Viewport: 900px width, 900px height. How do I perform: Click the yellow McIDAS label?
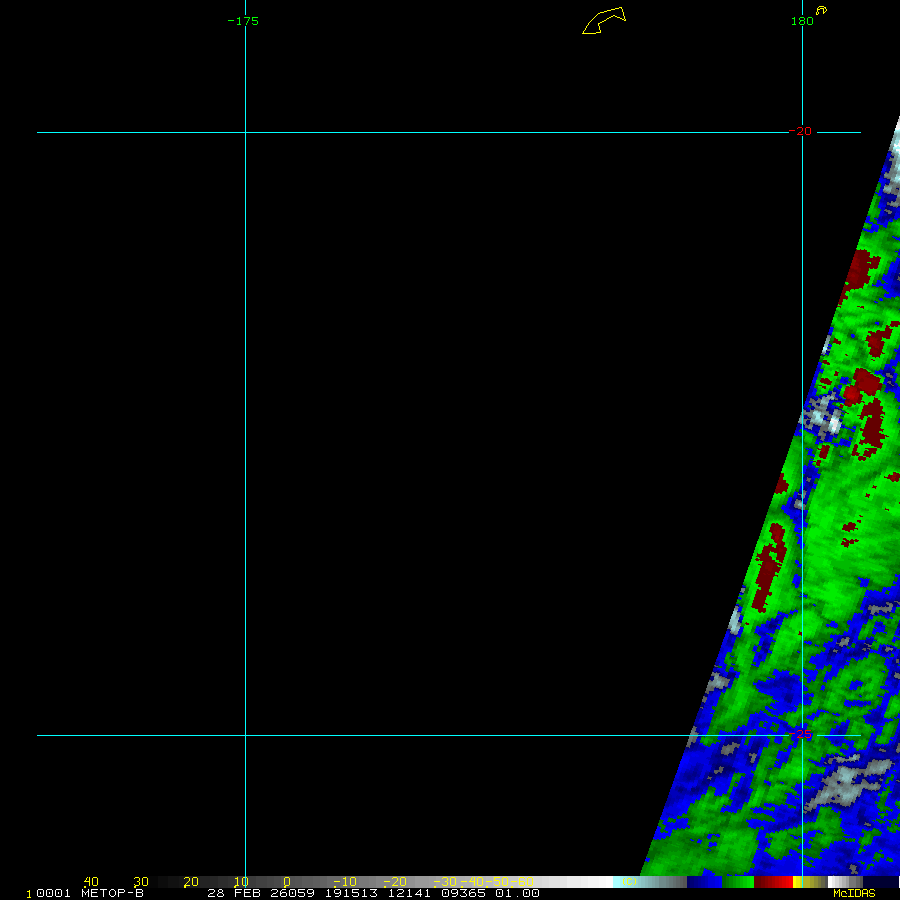pyautogui.click(x=853, y=893)
